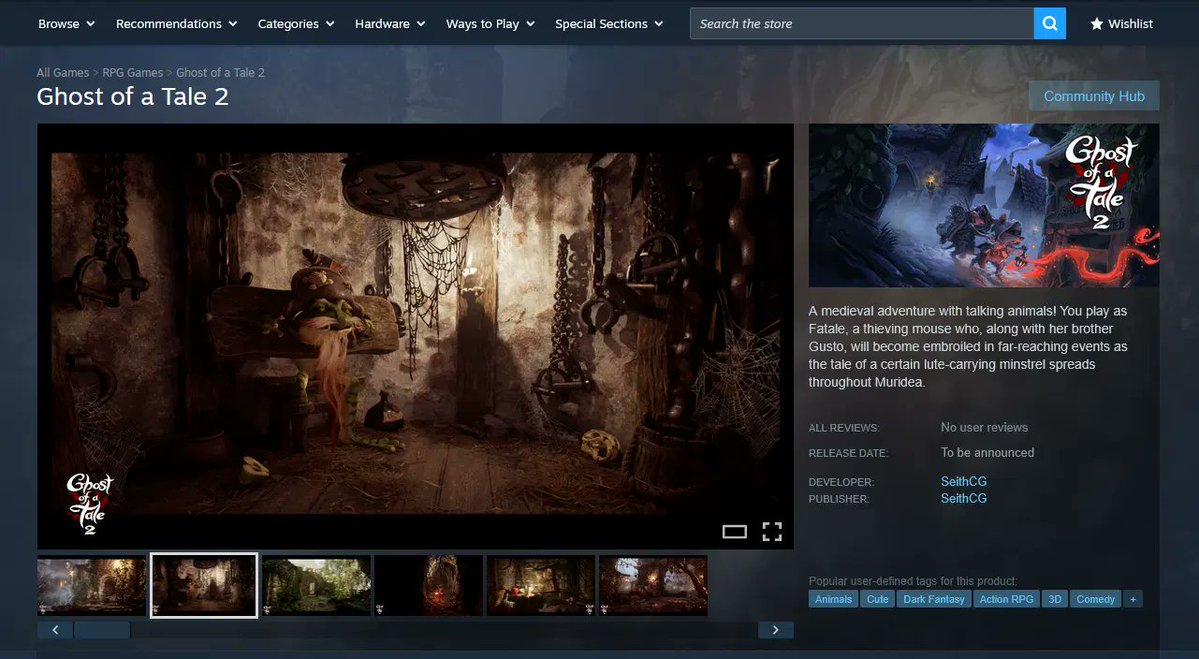
Task: Select the 3D tag
Action: pyautogui.click(x=1054, y=599)
